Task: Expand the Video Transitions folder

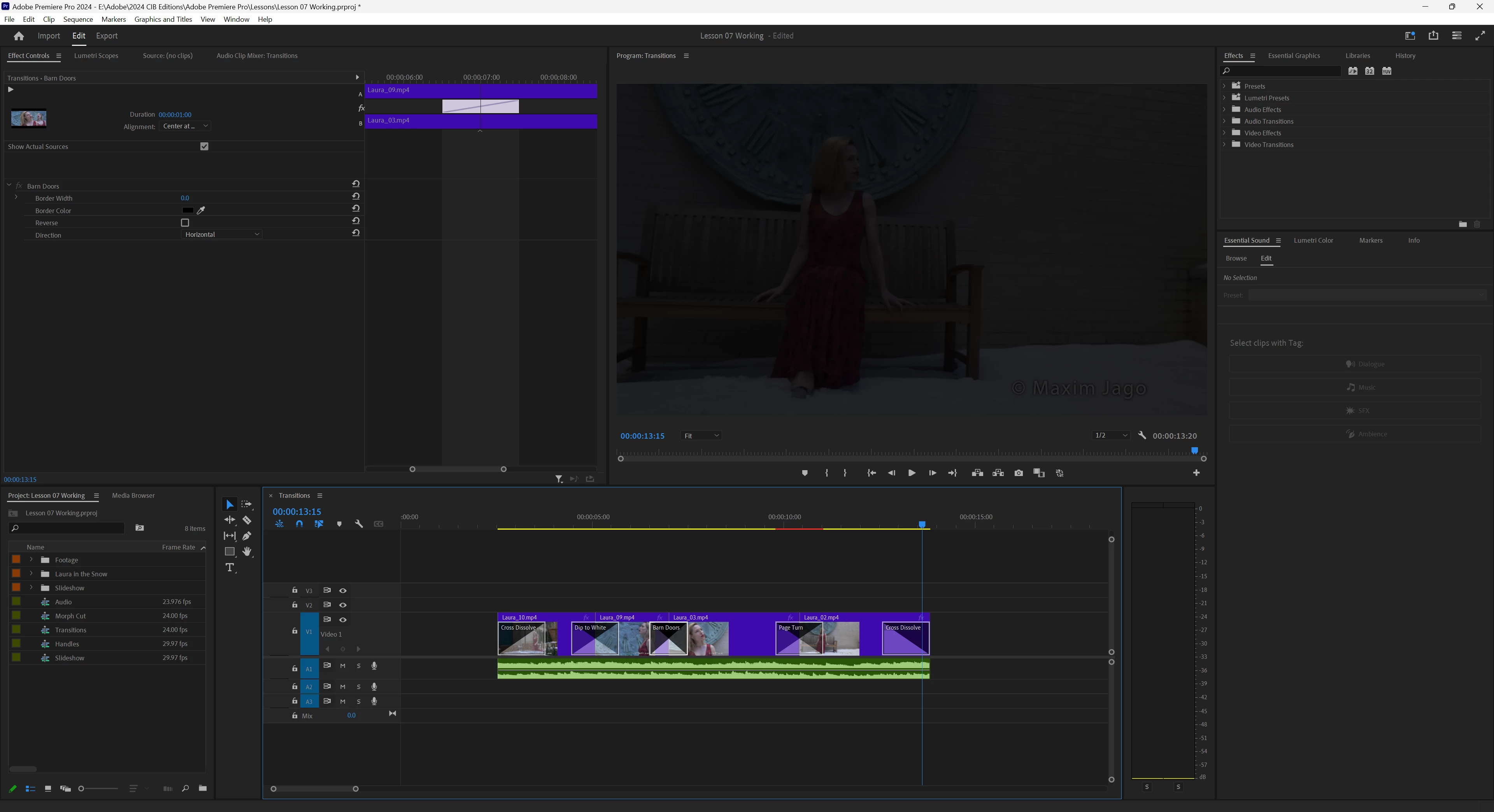Action: (1224, 145)
